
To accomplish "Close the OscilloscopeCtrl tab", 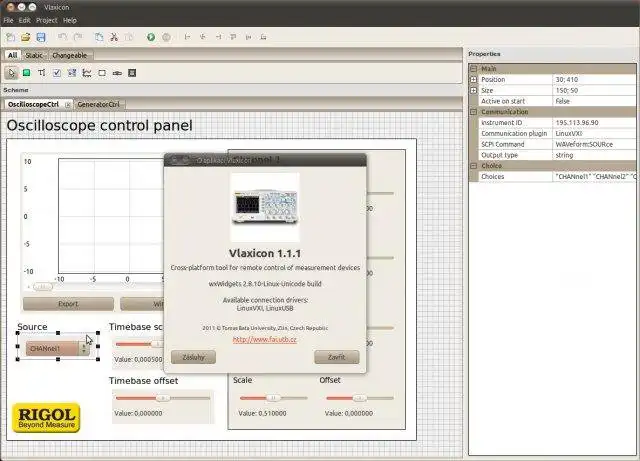I will point(68,105).
